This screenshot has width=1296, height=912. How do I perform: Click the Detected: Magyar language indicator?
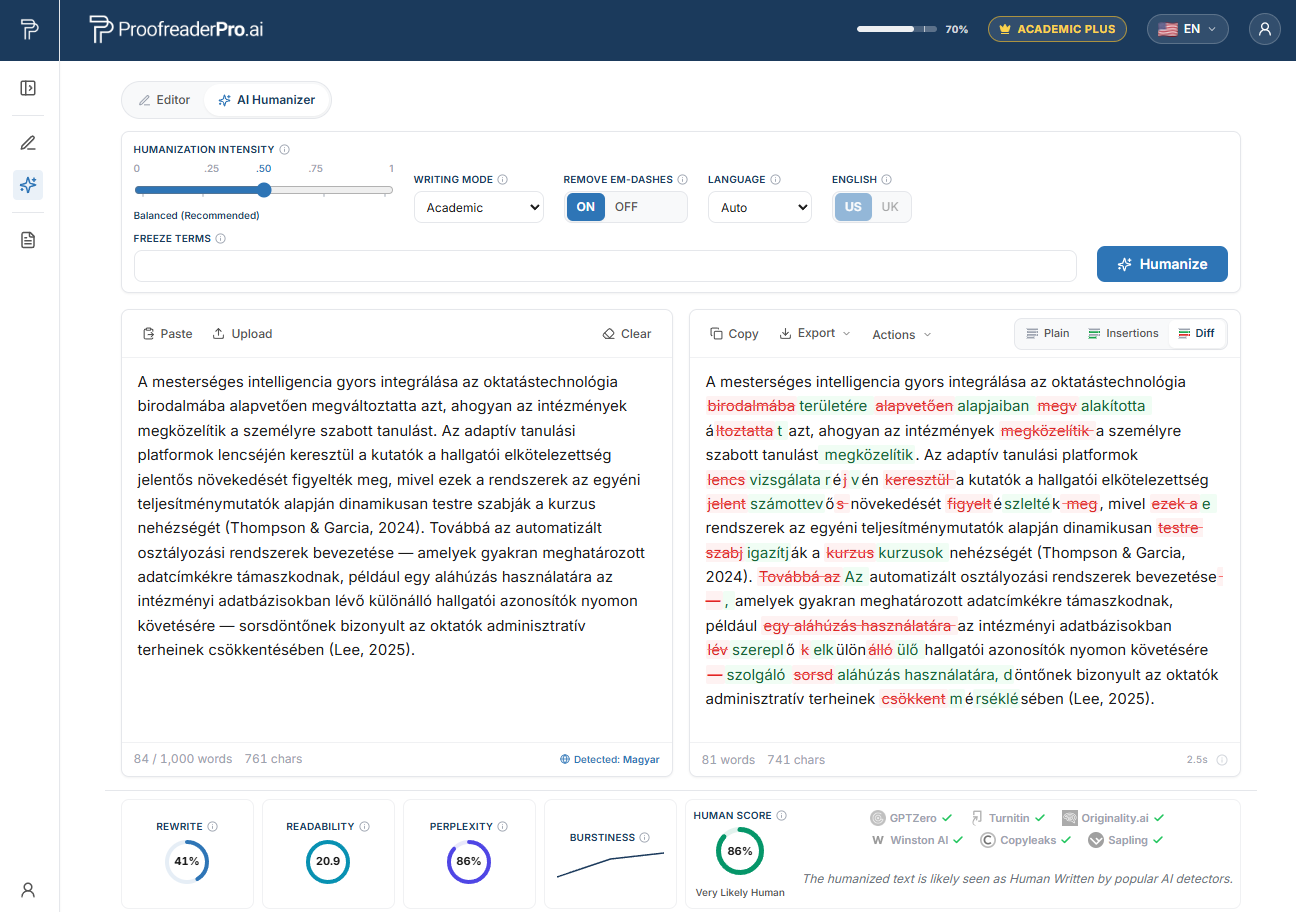point(610,759)
